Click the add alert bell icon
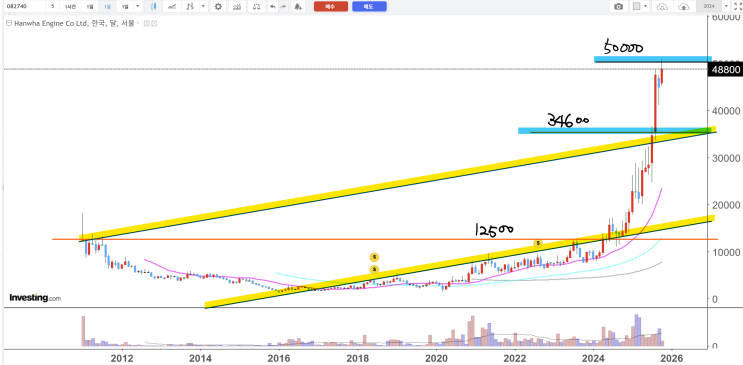Screen dimensions: 743x365 [x=298, y=7]
